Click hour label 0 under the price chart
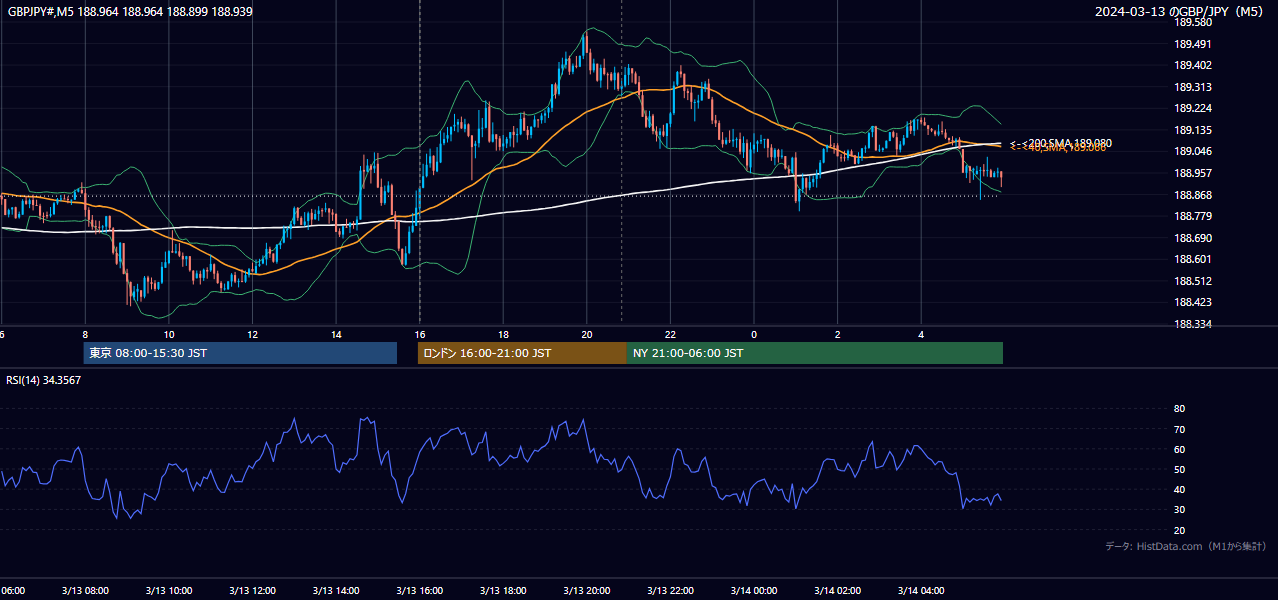Screen dimensions: 1278x600 click(x=754, y=334)
